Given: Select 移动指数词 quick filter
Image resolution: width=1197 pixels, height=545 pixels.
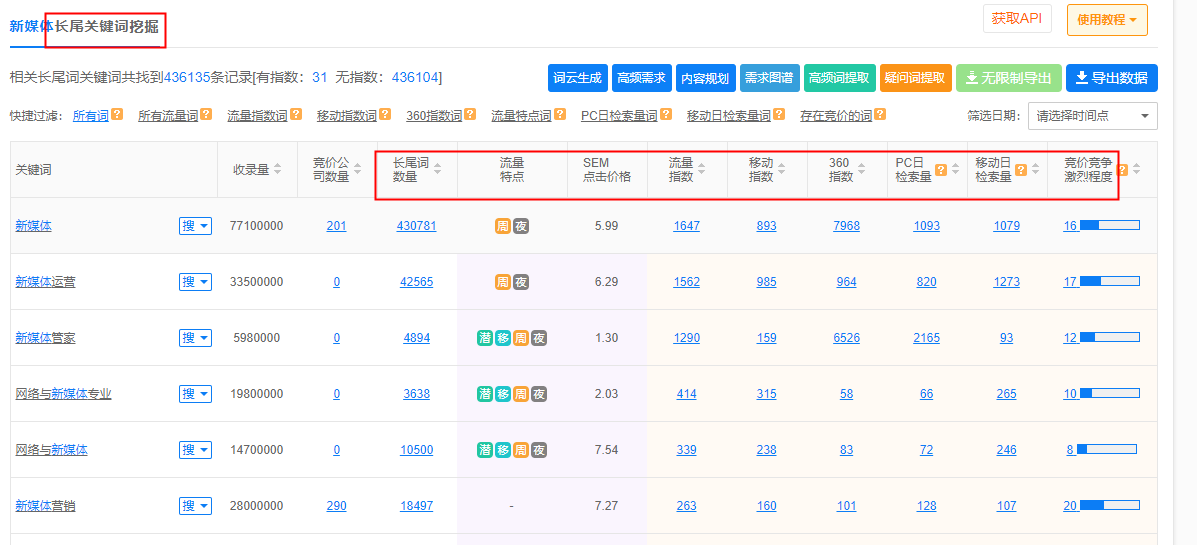Looking at the screenshot, I should pyautogui.click(x=347, y=116).
